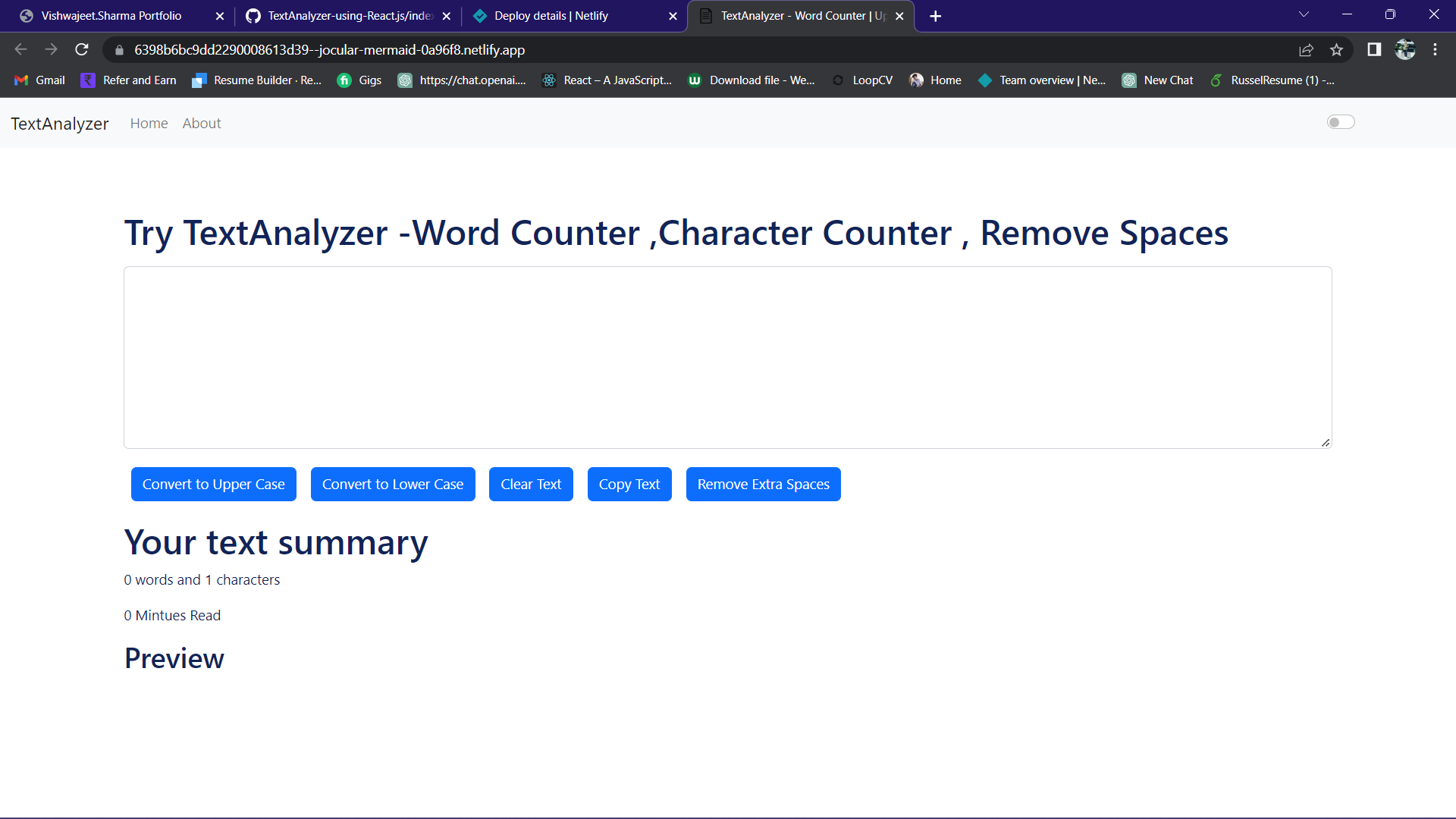Click Convert to Upper Case button
Viewport: 1456px width, 819px height.
pos(213,485)
